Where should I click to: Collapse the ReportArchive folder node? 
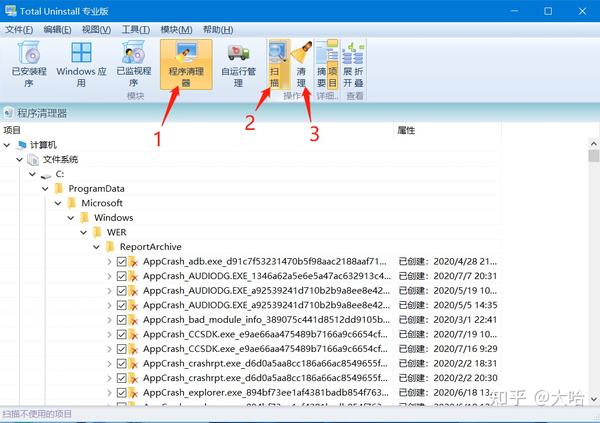pos(96,247)
